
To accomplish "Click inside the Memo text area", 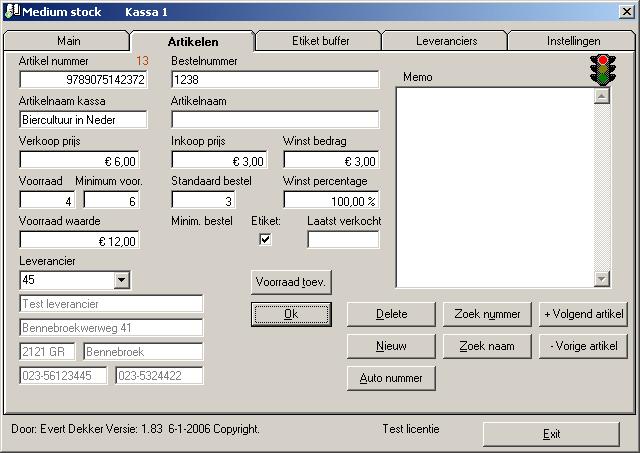I will 495,187.
